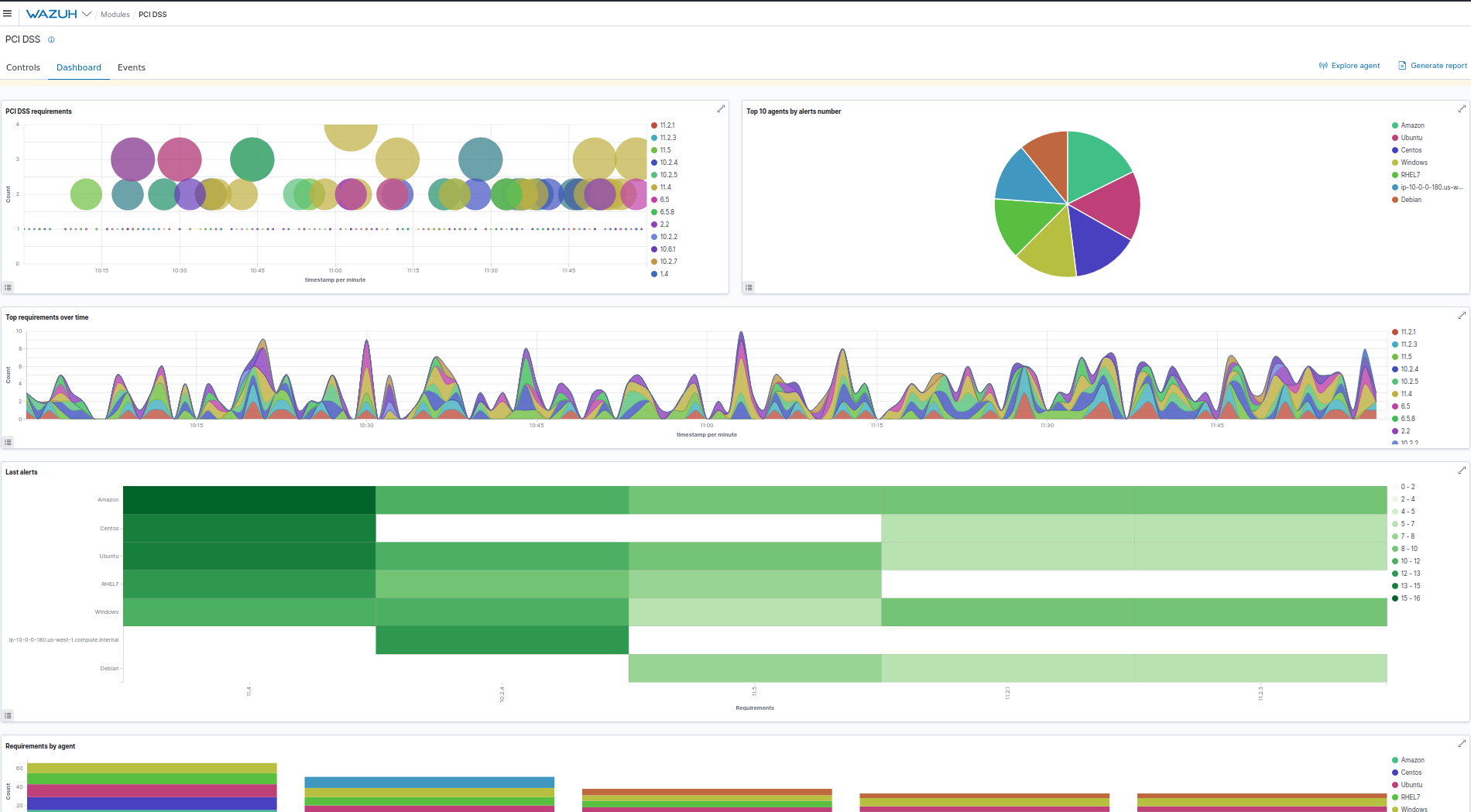1471x812 pixels.
Task: Expand Top requirements over time panel arrow
Action: point(1462,315)
